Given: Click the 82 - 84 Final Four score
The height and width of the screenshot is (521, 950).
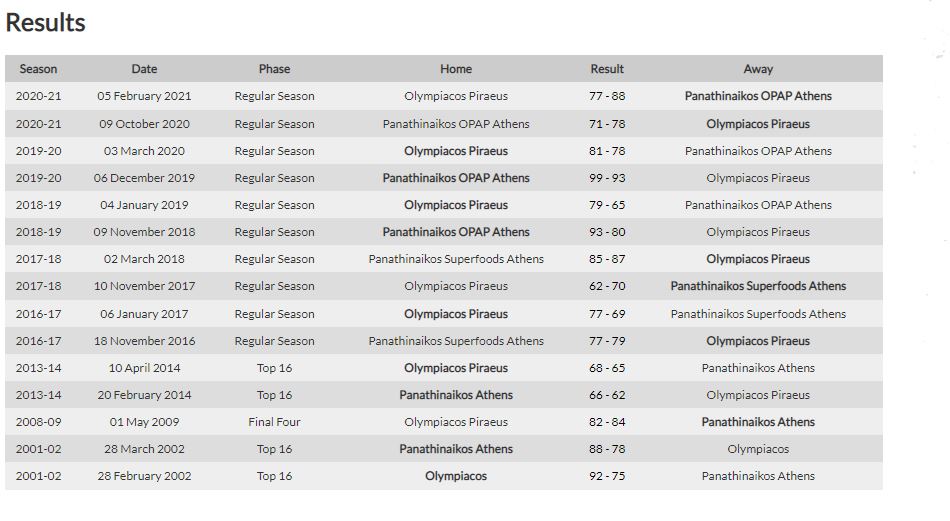Looking at the screenshot, I should pos(607,422).
